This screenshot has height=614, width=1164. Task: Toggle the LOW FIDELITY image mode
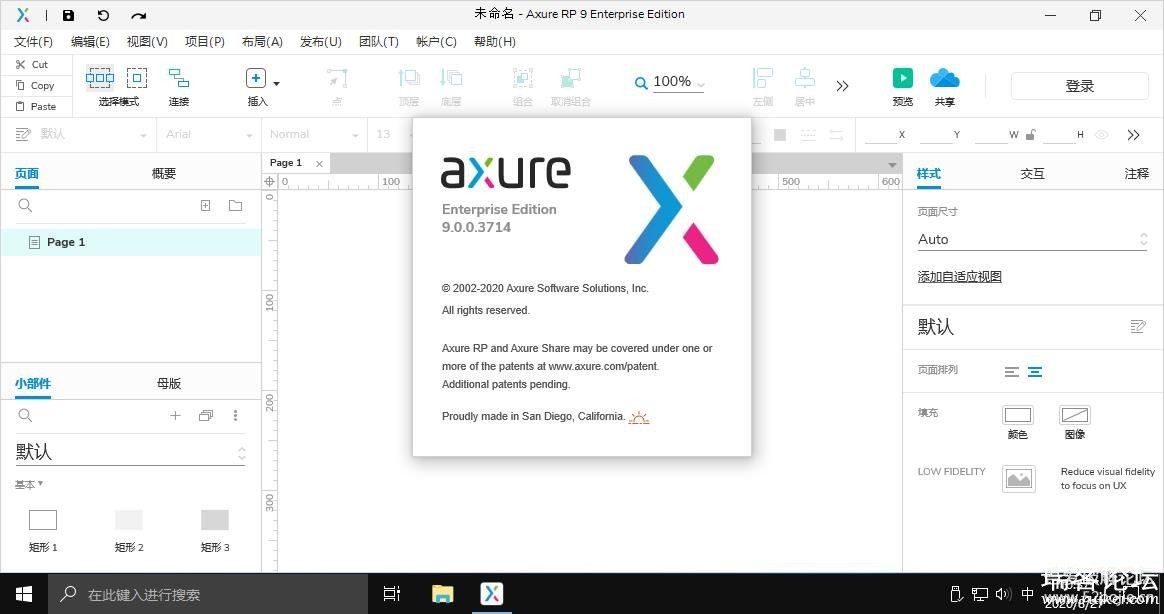[1018, 479]
